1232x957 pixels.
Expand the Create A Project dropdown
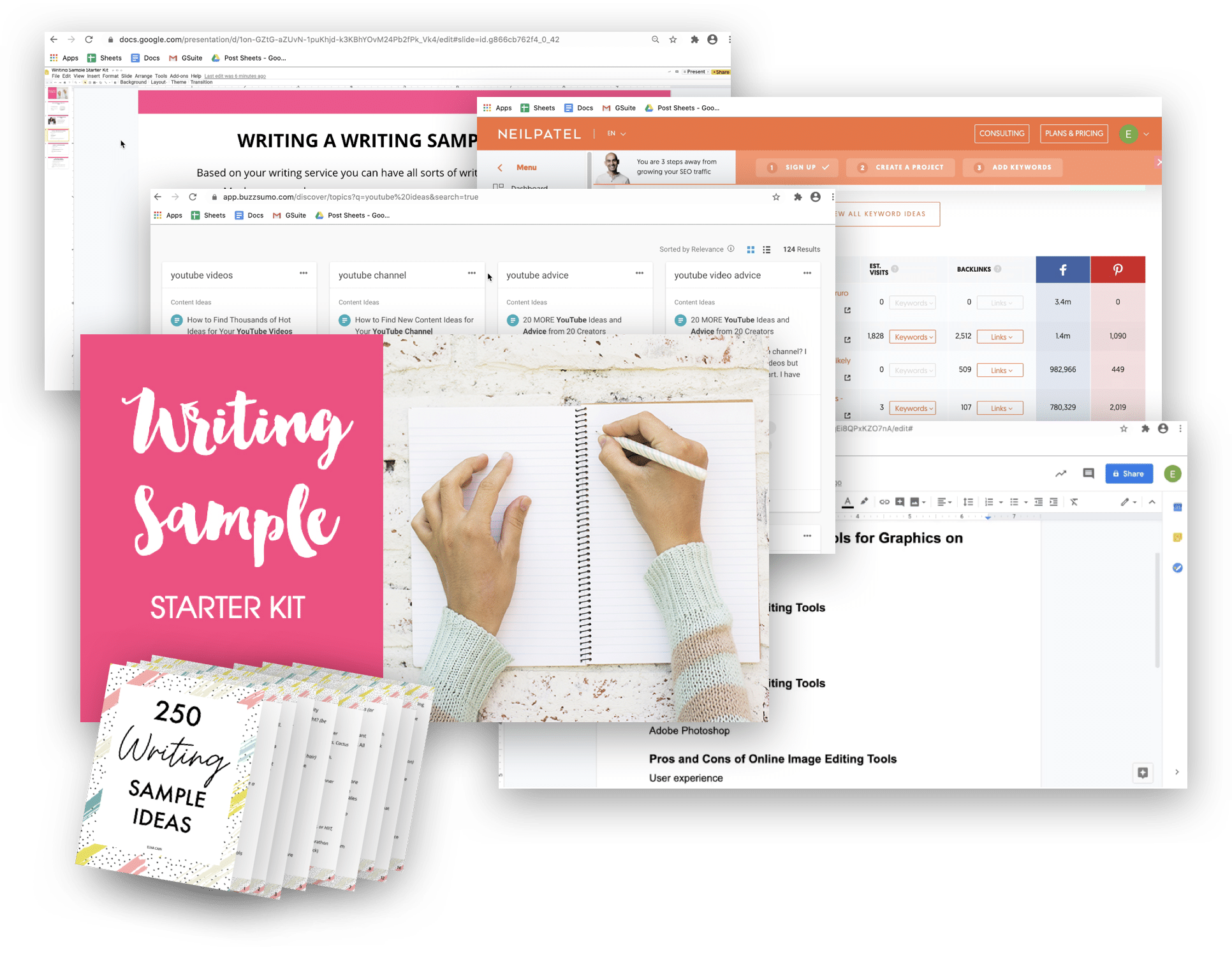pyautogui.click(x=905, y=168)
